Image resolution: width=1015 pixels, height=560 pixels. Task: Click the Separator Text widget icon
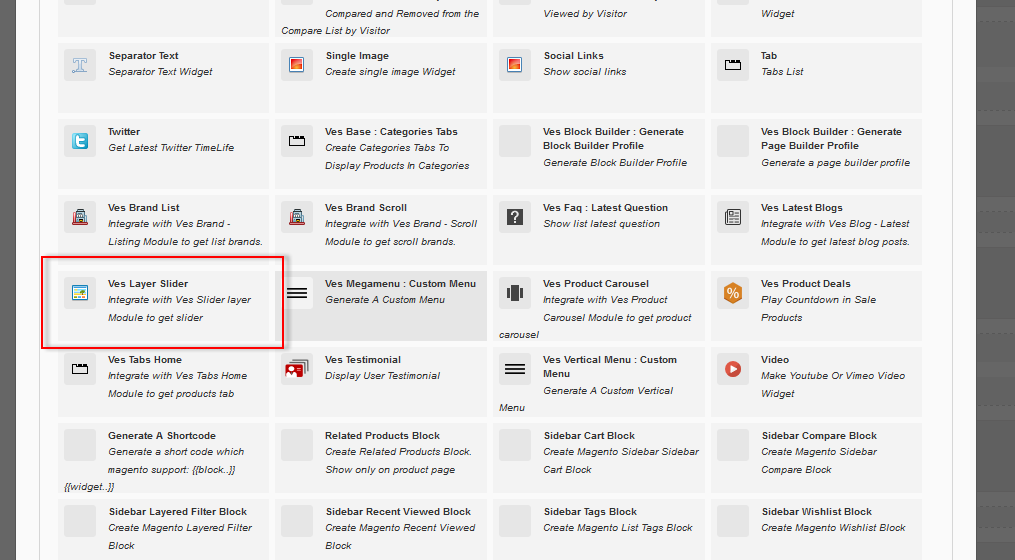click(x=80, y=65)
